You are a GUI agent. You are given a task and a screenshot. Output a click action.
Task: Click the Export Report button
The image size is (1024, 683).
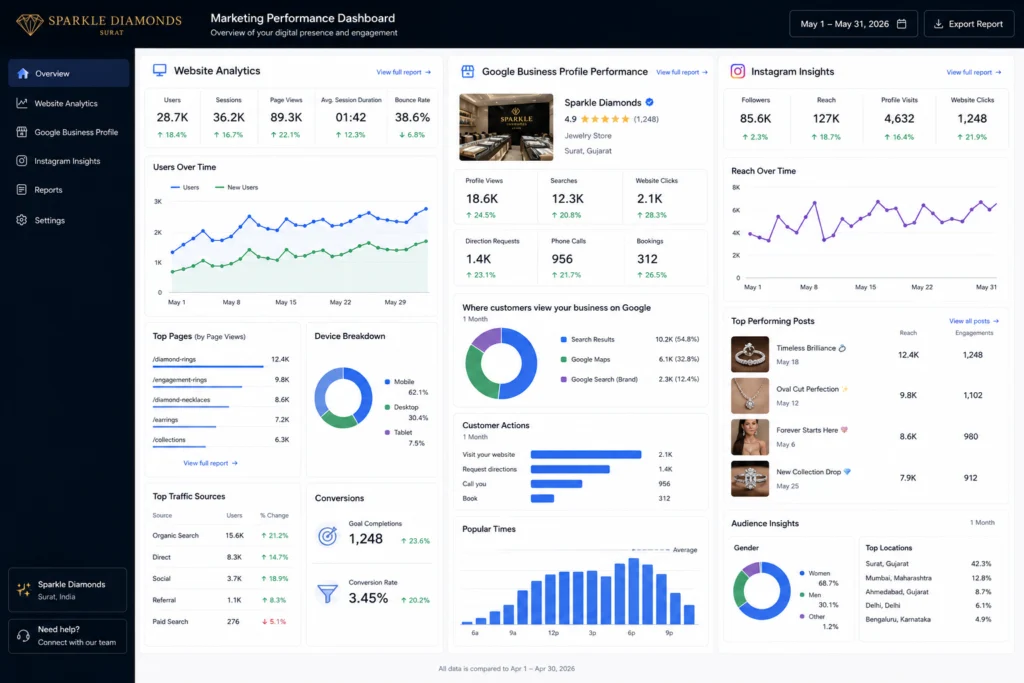(x=969, y=24)
